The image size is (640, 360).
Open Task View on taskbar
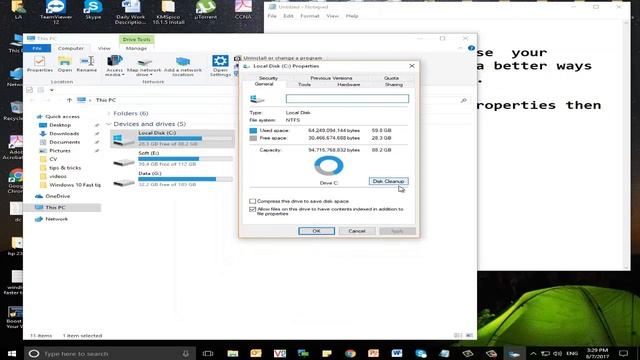tap(208, 353)
